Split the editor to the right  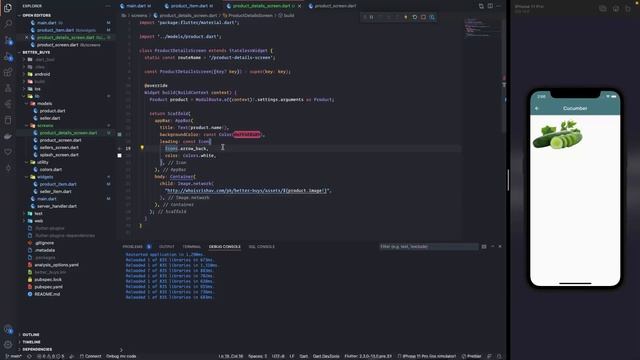pos(490,6)
